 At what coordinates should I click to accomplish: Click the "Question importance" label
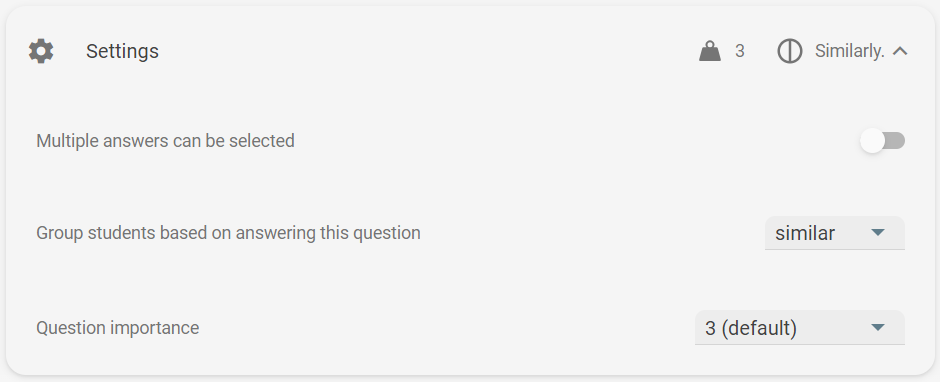point(118,328)
